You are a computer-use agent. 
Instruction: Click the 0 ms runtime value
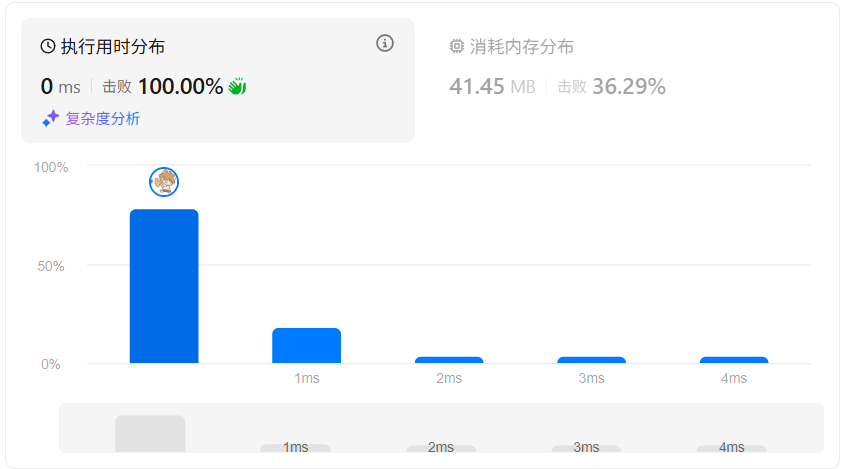click(x=60, y=86)
